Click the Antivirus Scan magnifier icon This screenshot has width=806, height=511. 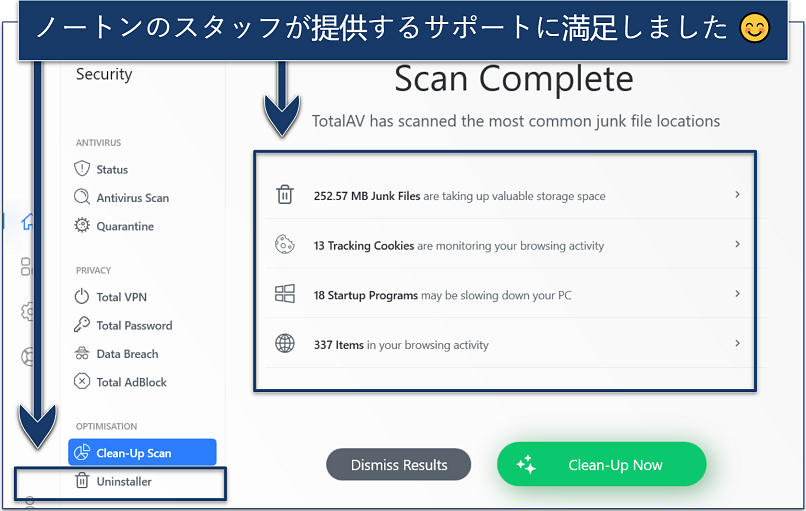82,197
